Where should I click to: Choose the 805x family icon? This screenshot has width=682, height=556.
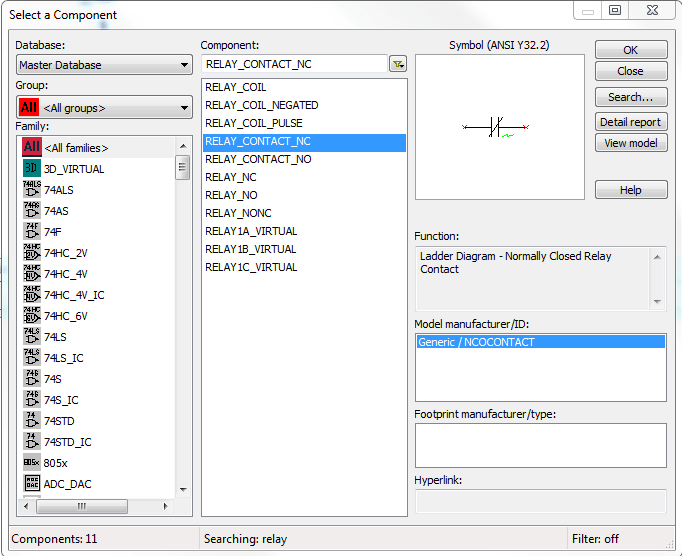coord(32,462)
